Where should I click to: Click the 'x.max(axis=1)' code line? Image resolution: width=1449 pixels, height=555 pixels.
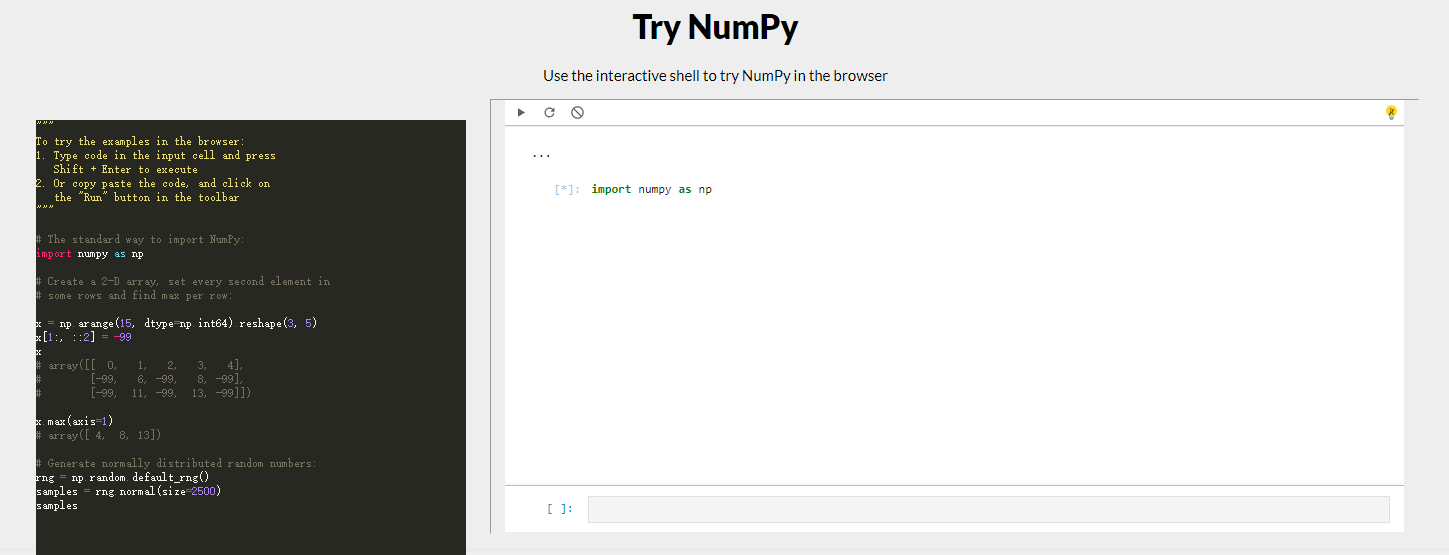75,422
